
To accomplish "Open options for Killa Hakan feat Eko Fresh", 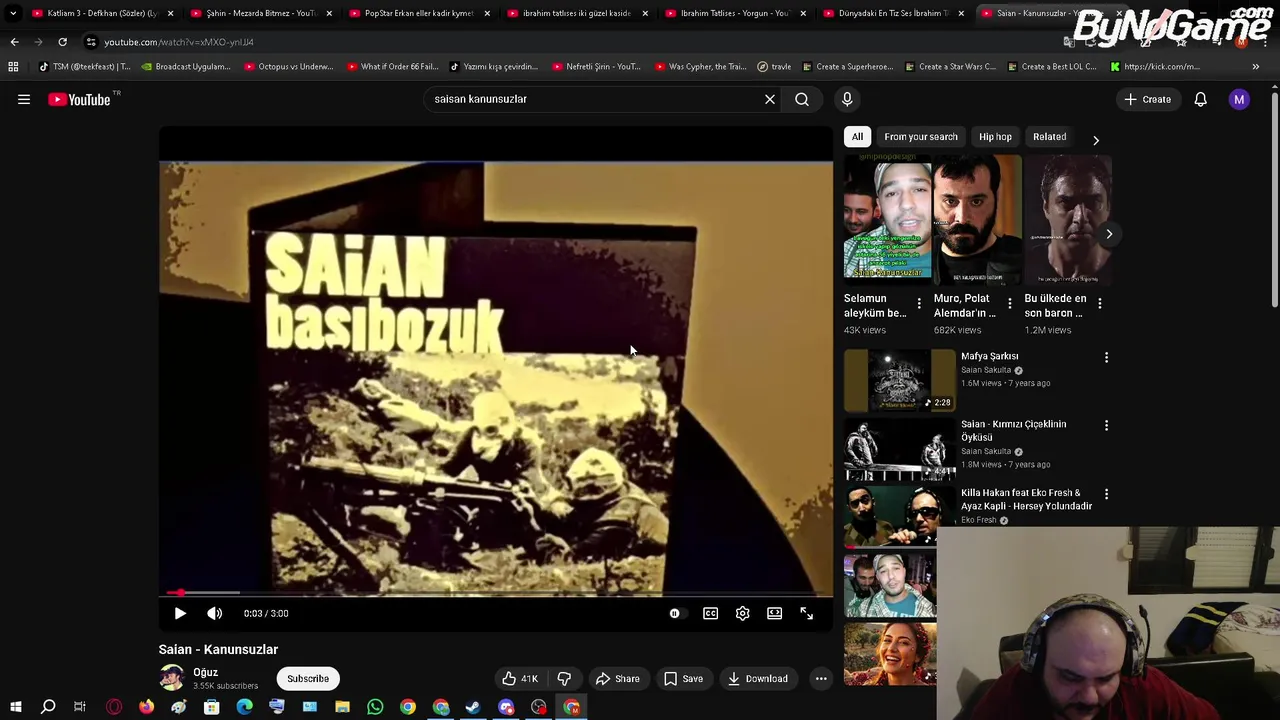I will coord(1106,494).
